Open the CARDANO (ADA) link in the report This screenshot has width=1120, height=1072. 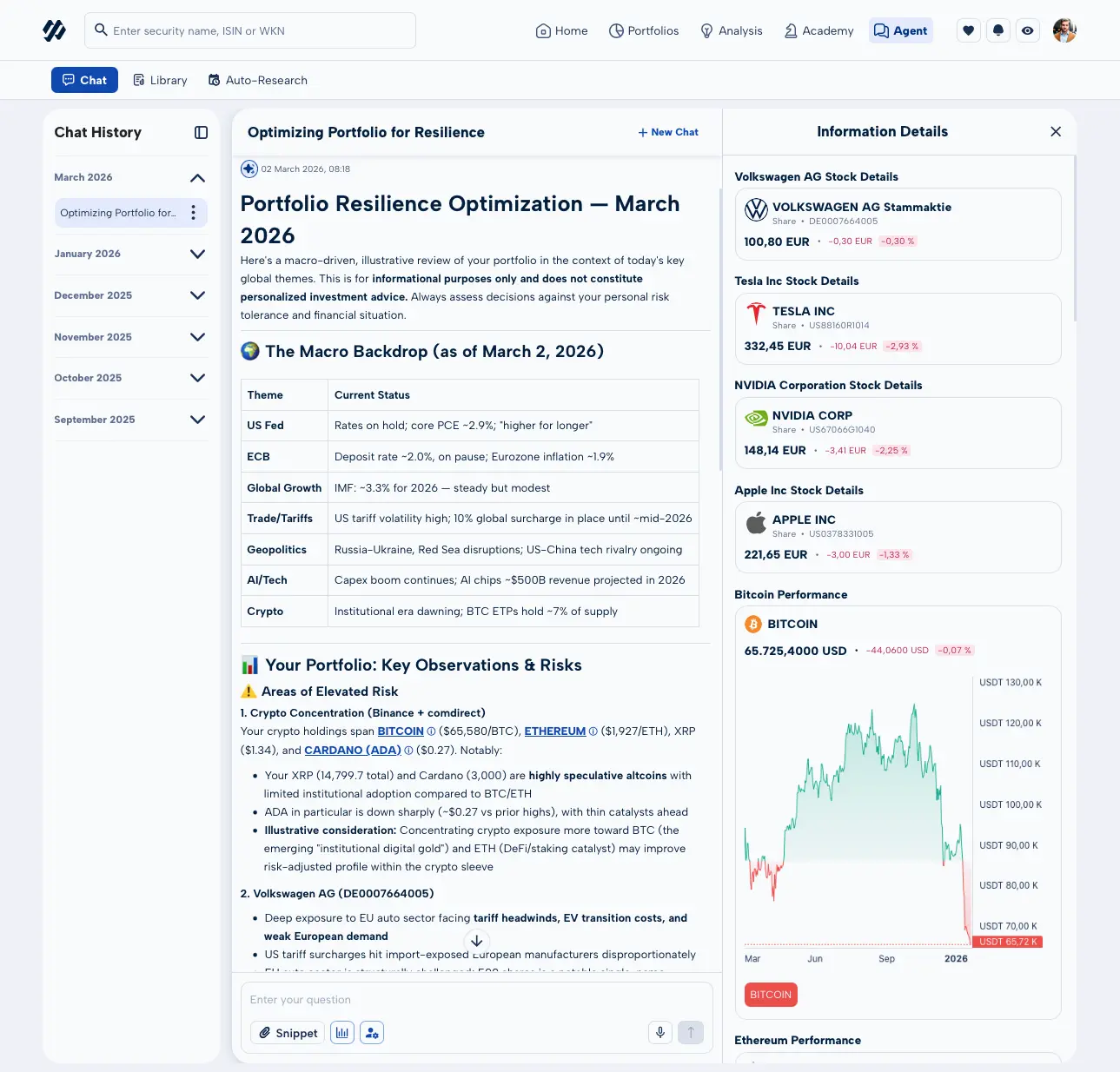point(351,750)
